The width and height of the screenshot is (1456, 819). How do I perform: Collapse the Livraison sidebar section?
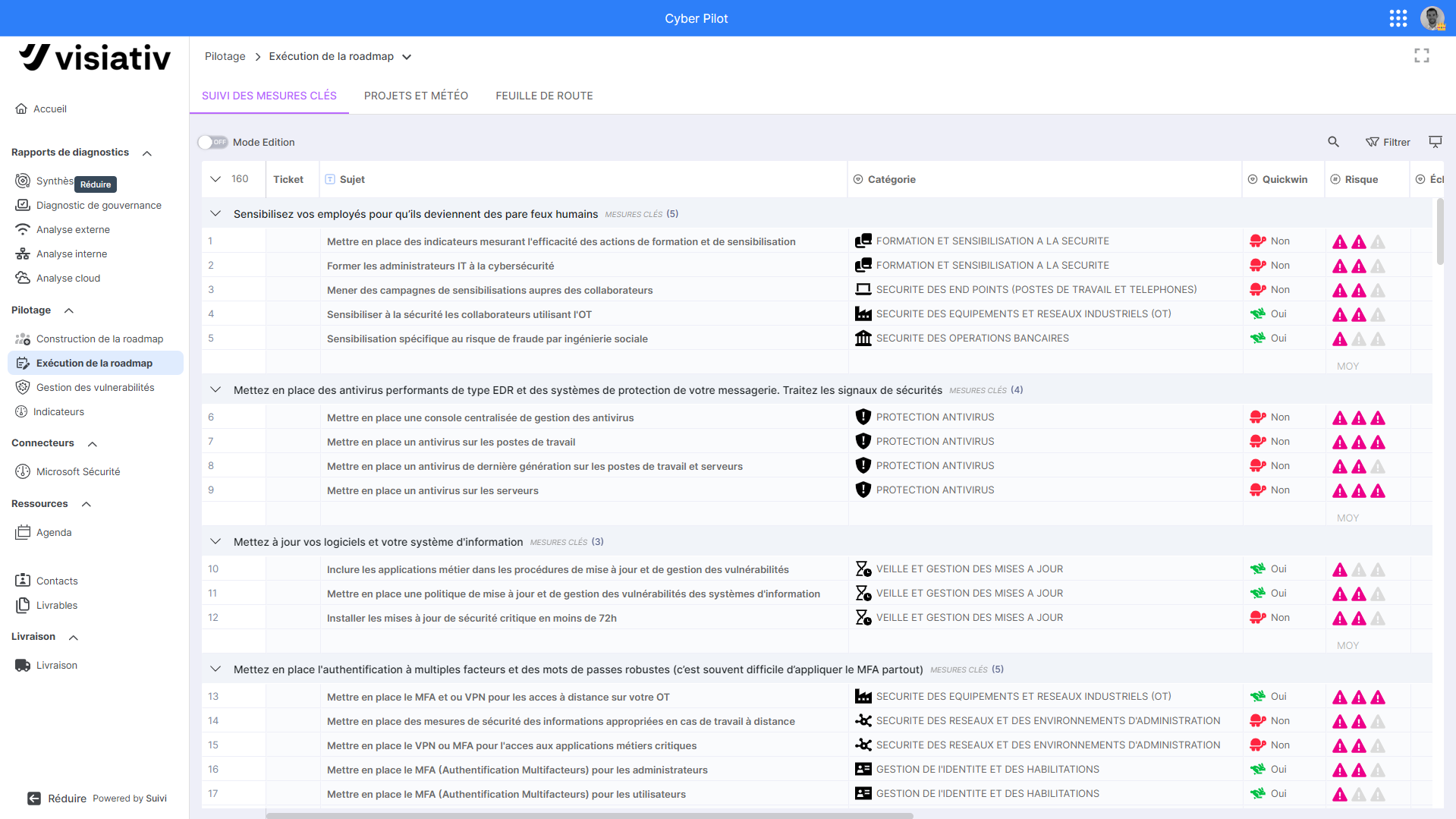[74, 637]
